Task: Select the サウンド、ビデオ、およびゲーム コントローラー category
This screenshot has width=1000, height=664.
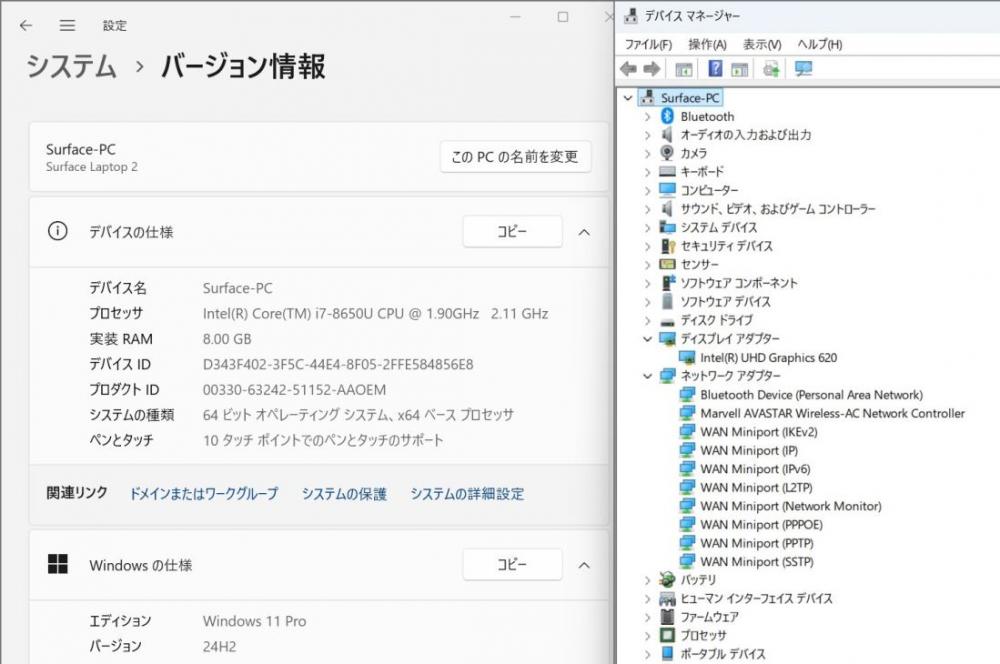Action: 778,209
